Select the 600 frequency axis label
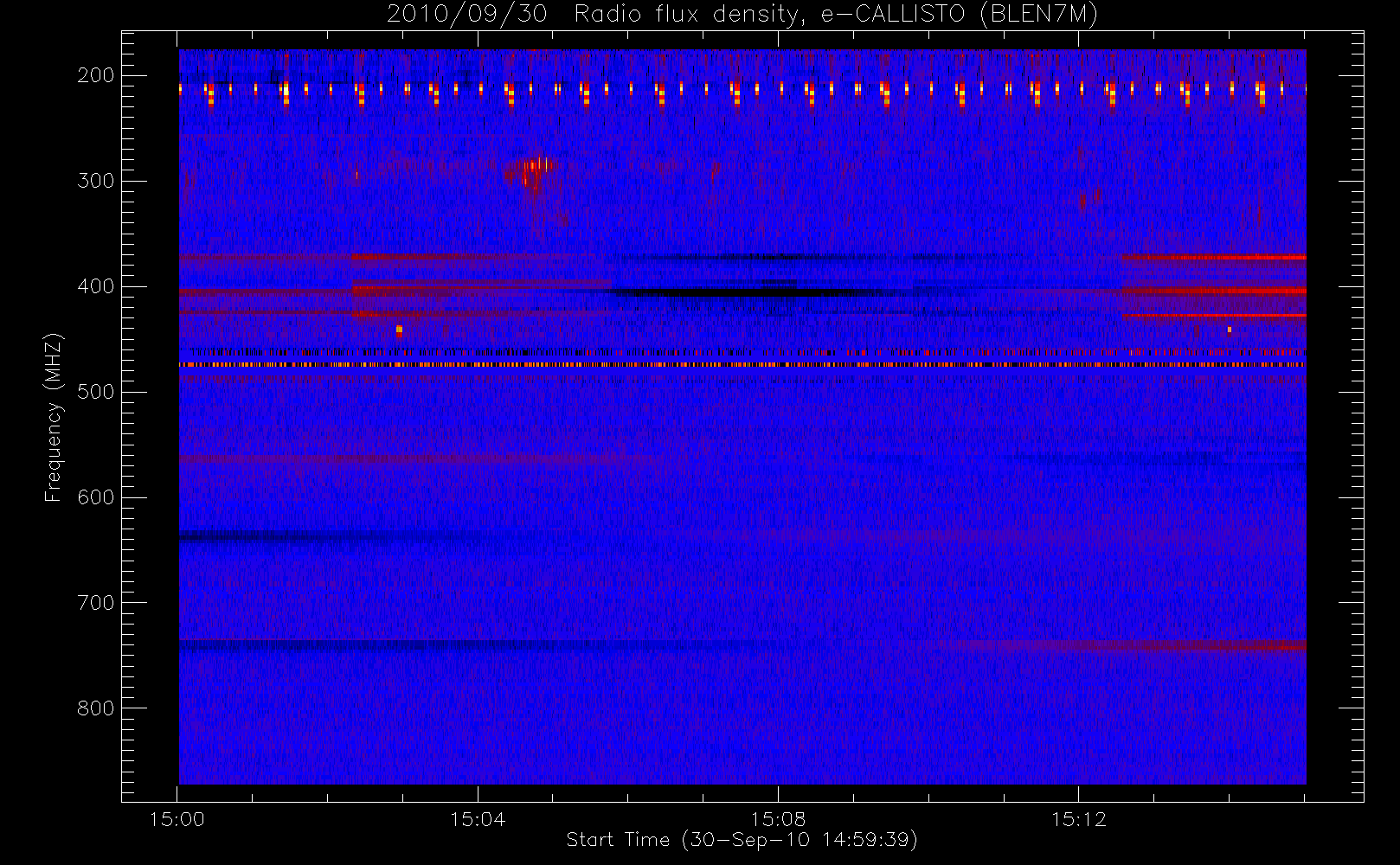Screen dimensions: 1400x865 [x=96, y=497]
